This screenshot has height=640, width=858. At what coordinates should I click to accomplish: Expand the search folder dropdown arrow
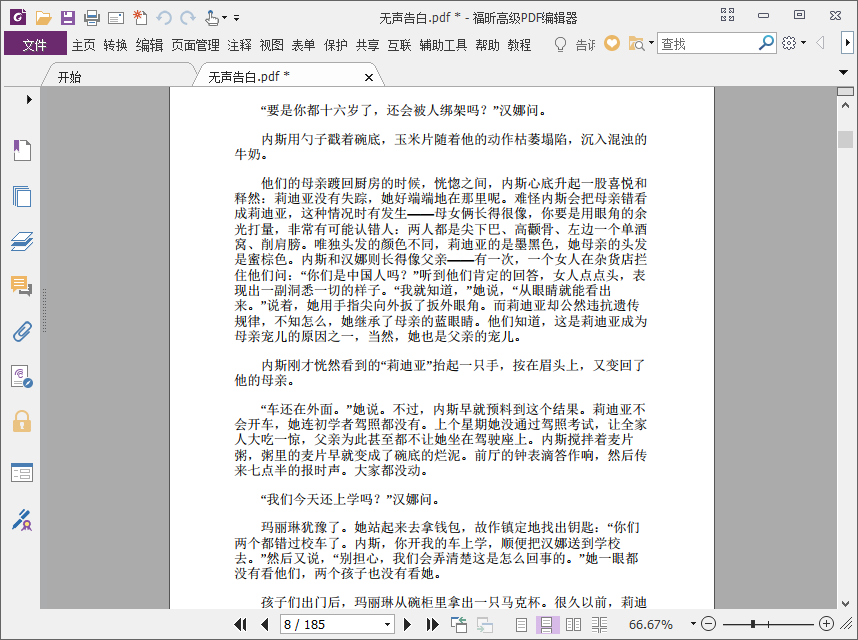tap(651, 42)
